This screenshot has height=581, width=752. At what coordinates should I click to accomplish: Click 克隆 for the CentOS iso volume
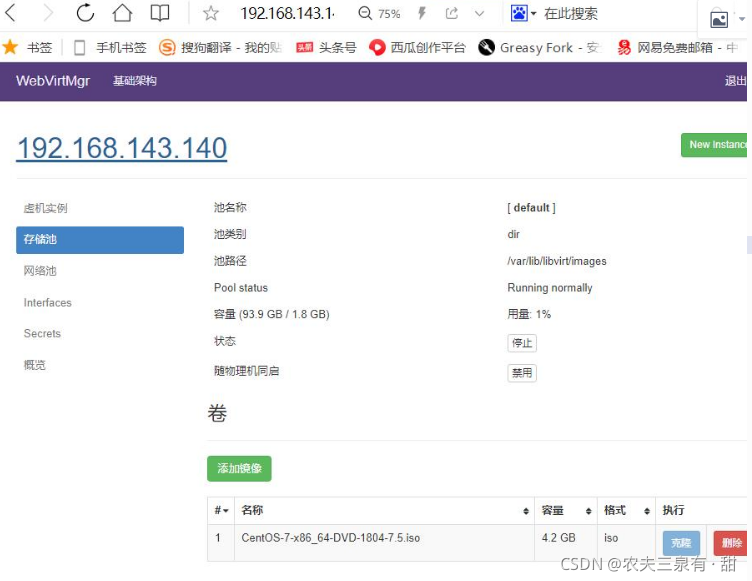pyautogui.click(x=681, y=543)
